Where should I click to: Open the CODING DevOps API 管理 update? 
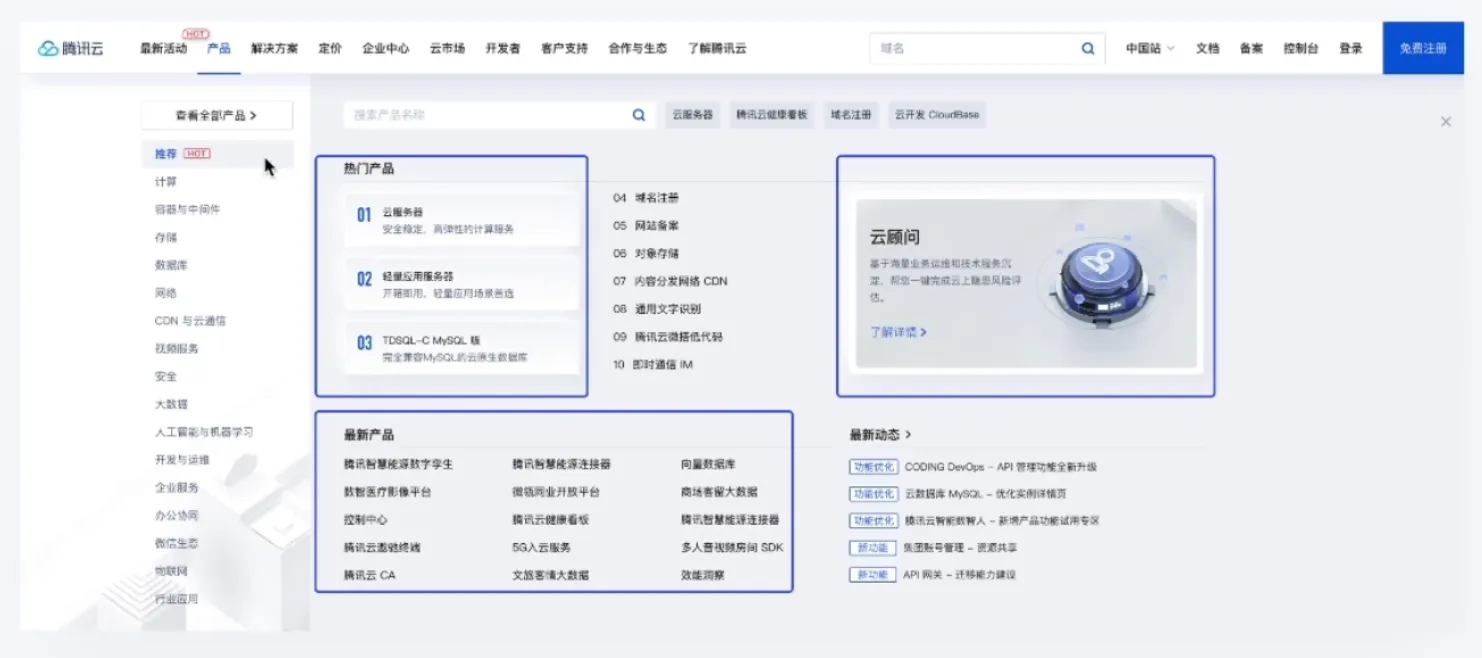coord(1001,467)
